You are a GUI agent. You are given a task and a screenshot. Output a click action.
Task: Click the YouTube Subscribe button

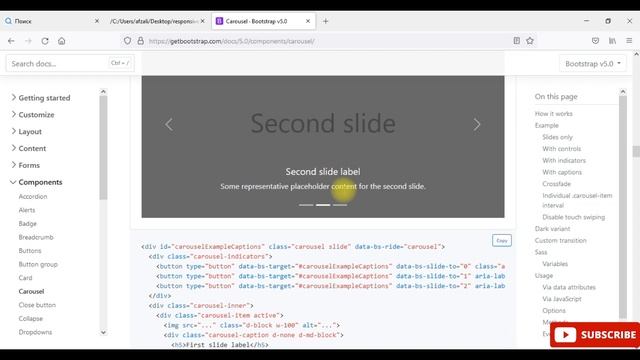595,335
